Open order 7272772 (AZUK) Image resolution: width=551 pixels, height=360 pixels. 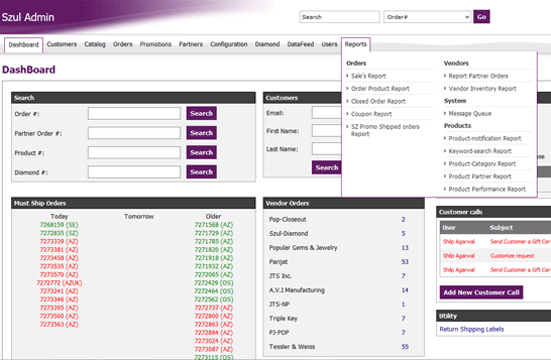click(59, 283)
